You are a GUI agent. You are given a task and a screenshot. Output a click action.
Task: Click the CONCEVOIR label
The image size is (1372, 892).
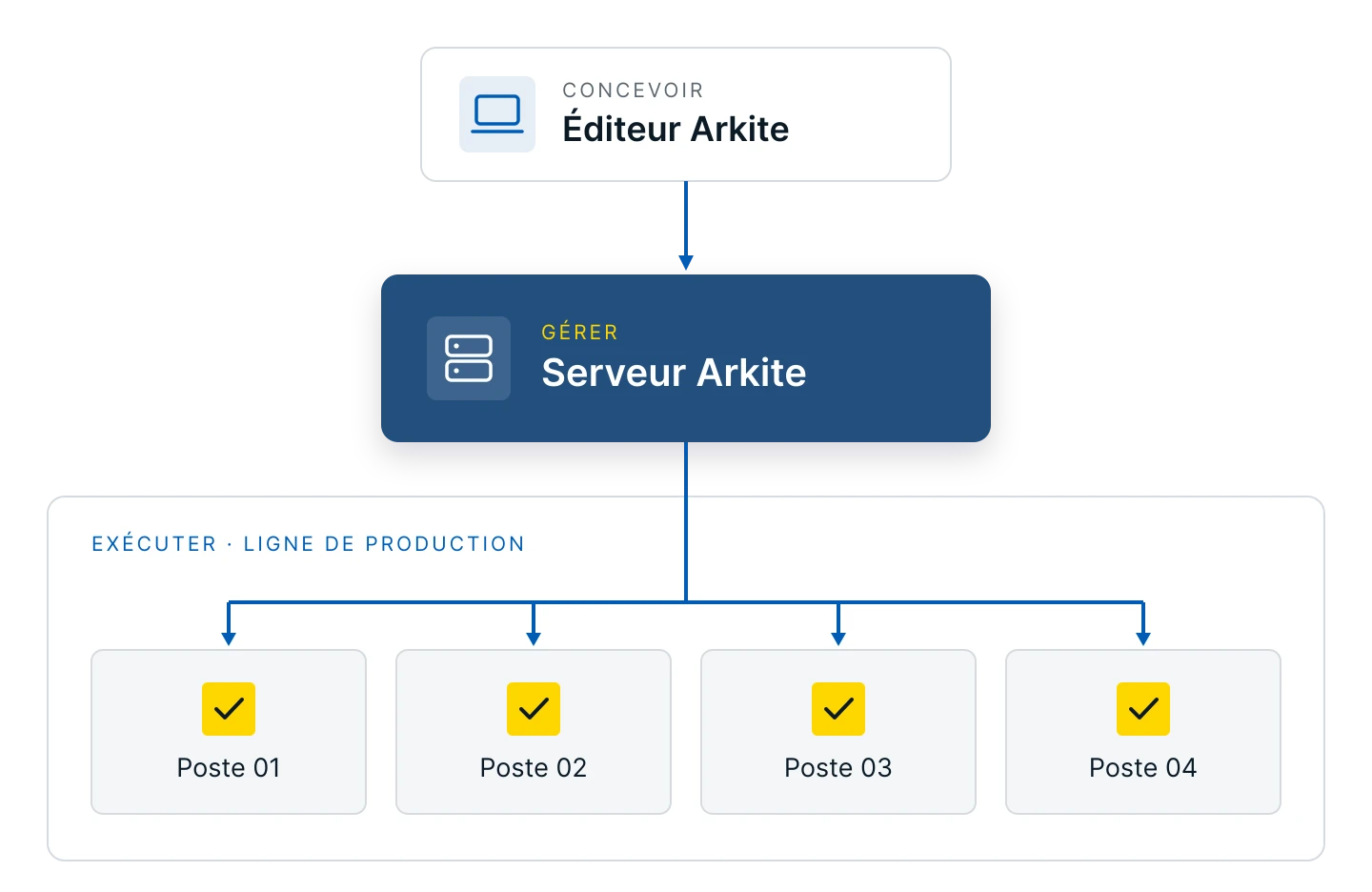pyautogui.click(x=633, y=91)
